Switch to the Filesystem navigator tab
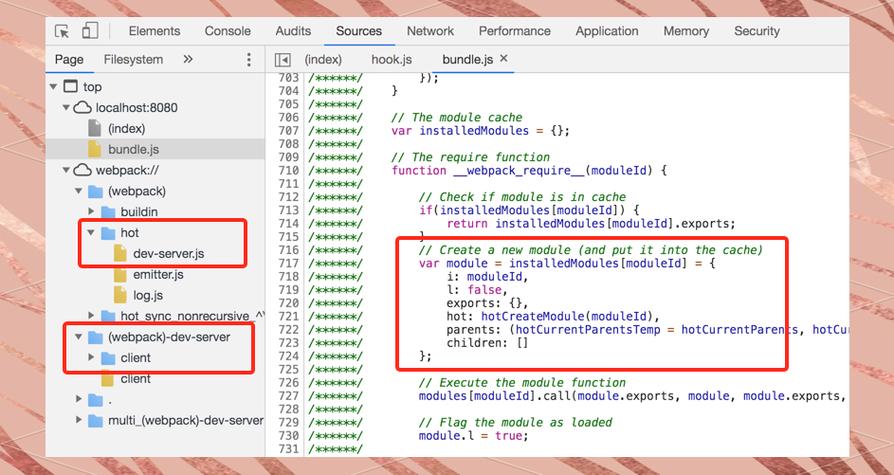 point(133,59)
